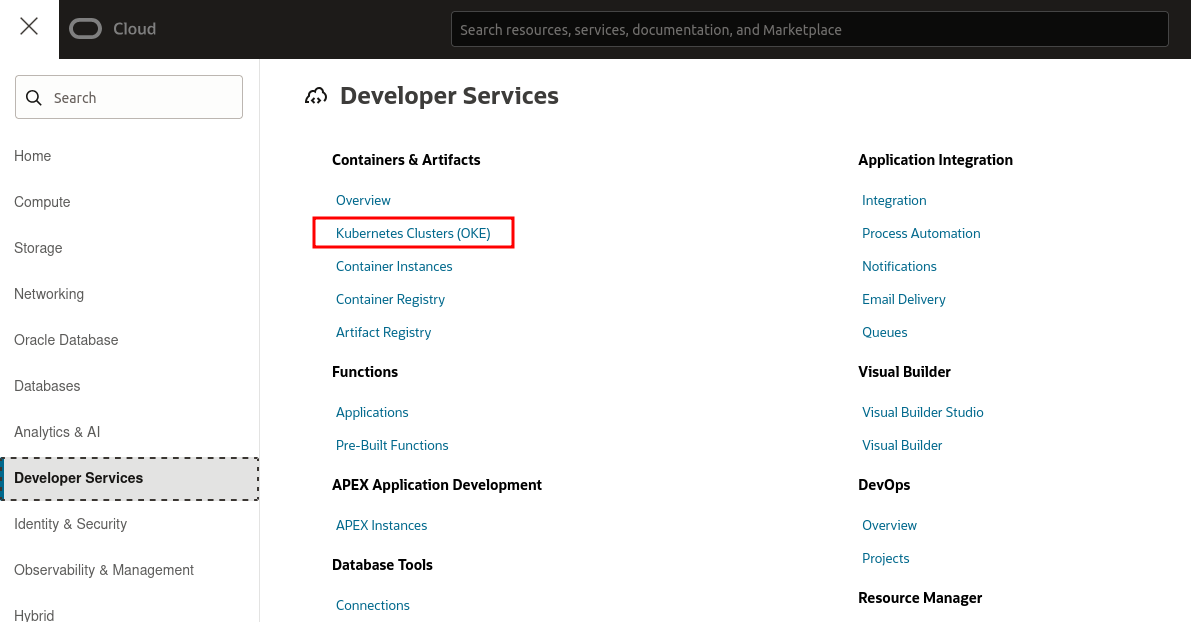Click the Oracle Cloud logo
The image size is (1191, 622).
pyautogui.click(x=112, y=29)
